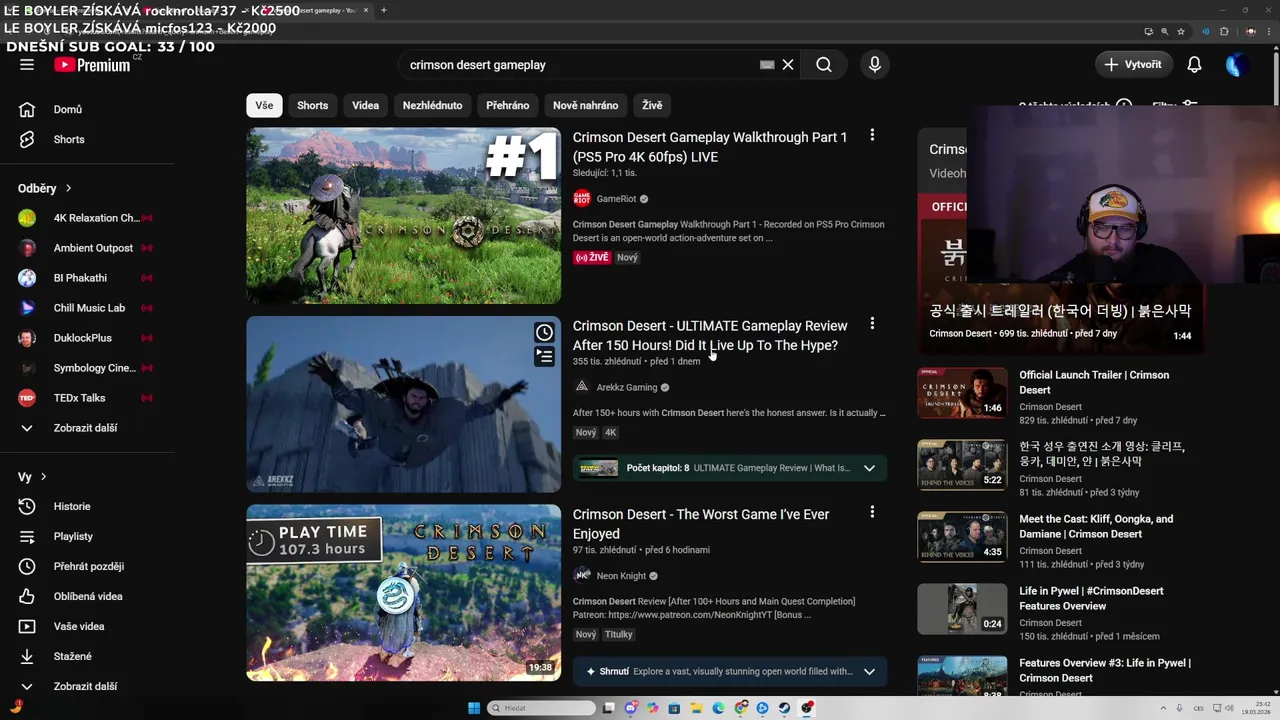Open Official Launch Trailer sidebar video
The height and width of the screenshot is (720, 1280).
tap(1094, 382)
